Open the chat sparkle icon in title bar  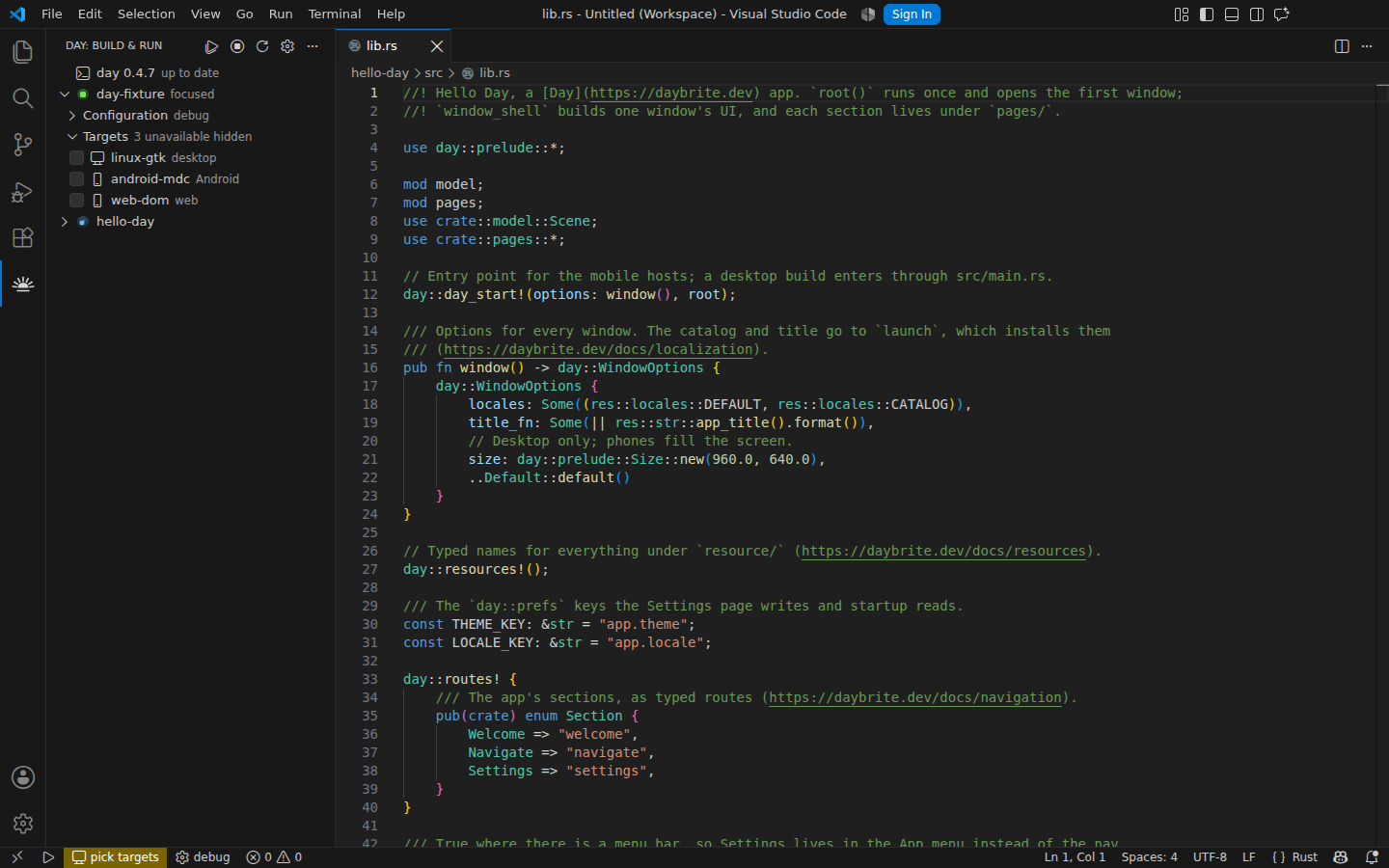coord(1282,14)
